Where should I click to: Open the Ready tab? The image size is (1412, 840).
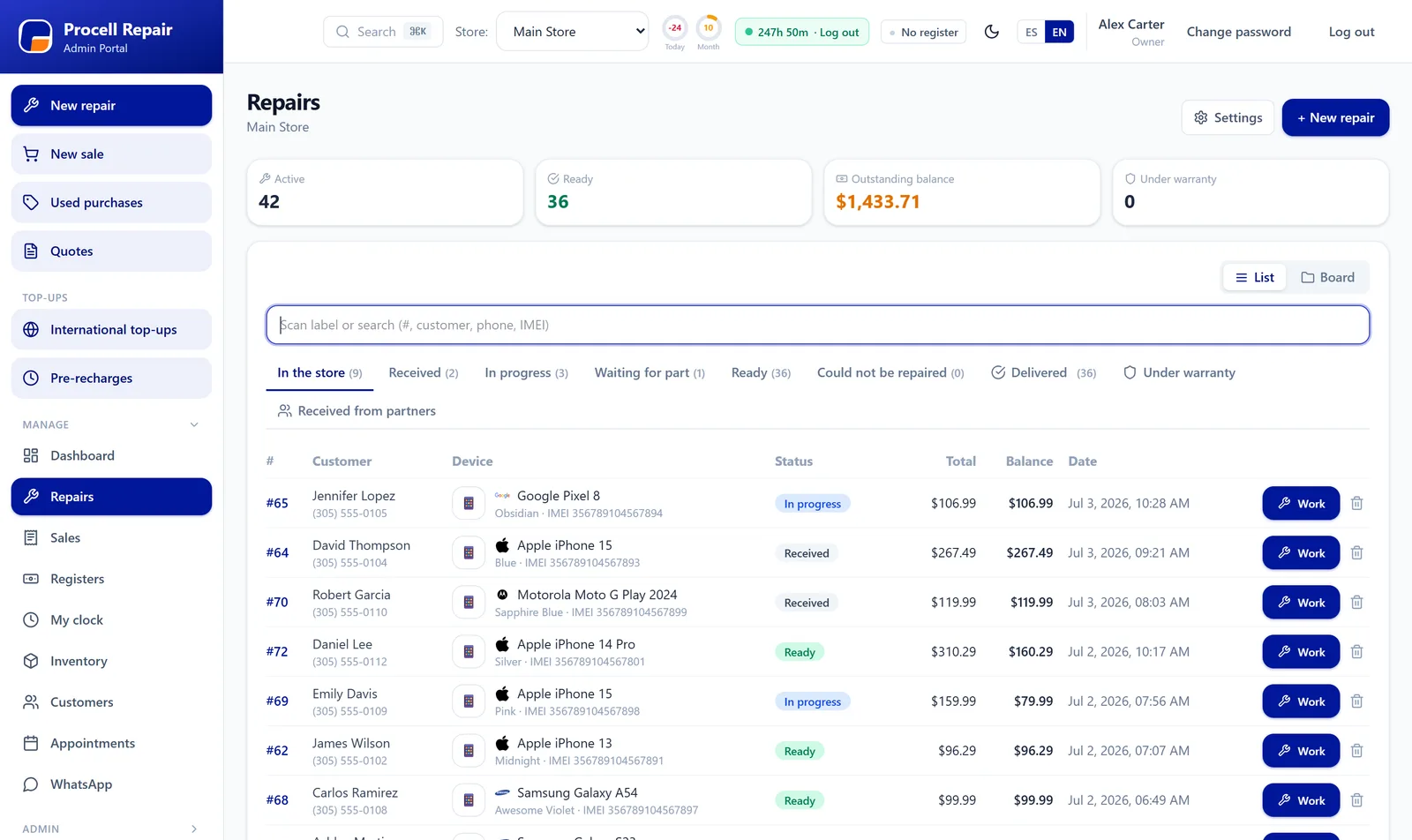point(761,372)
